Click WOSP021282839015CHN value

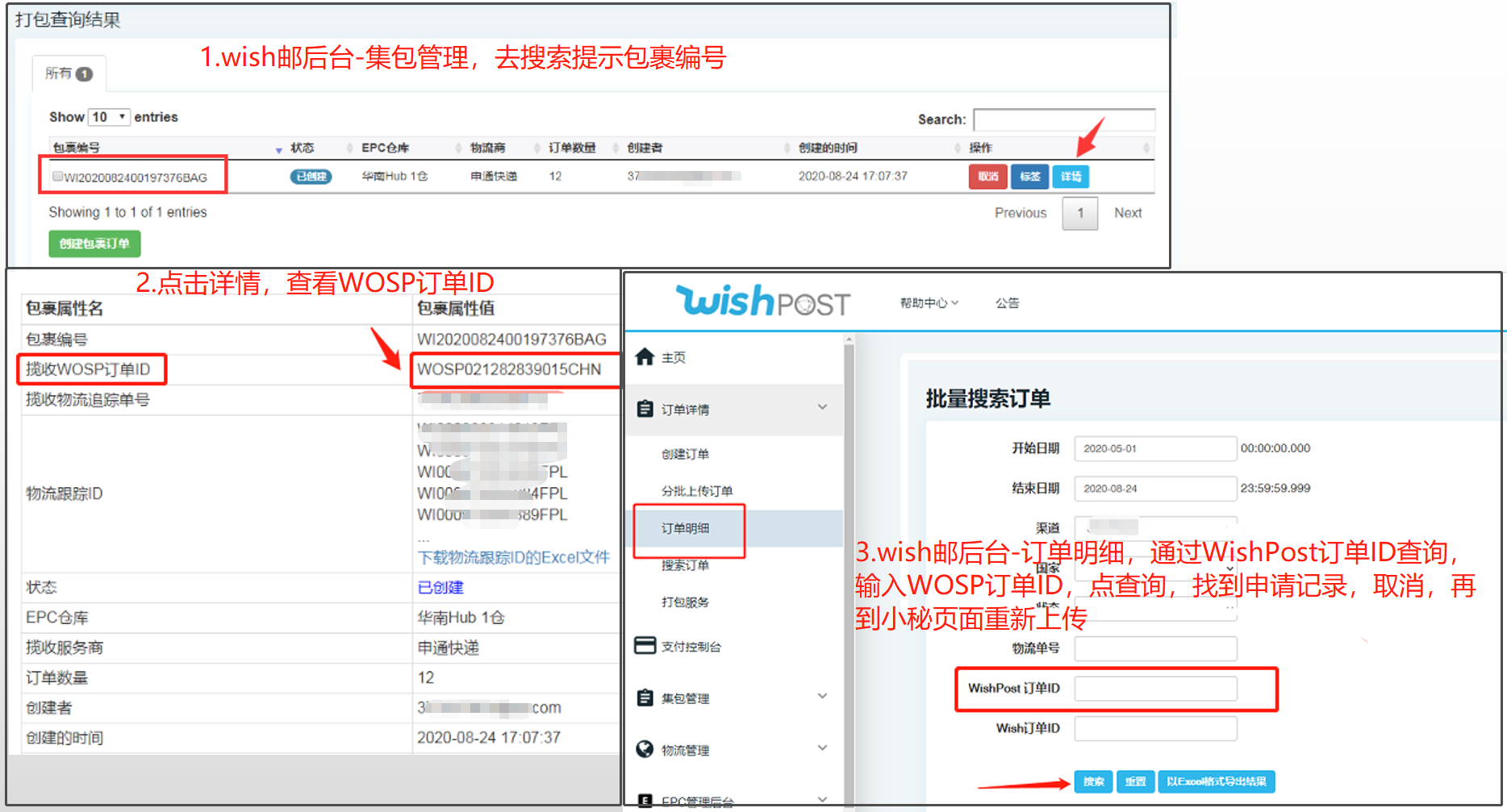click(x=509, y=369)
